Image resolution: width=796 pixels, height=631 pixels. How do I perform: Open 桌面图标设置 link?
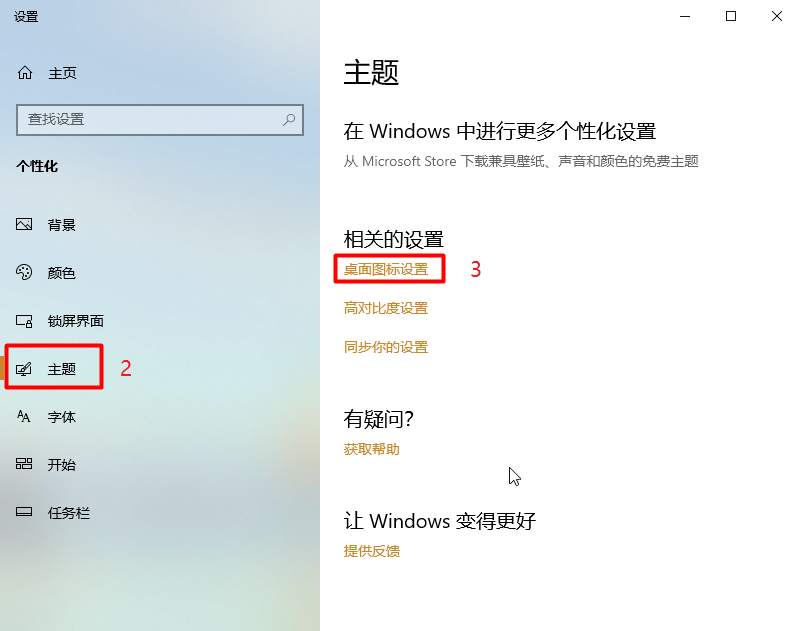(x=386, y=269)
